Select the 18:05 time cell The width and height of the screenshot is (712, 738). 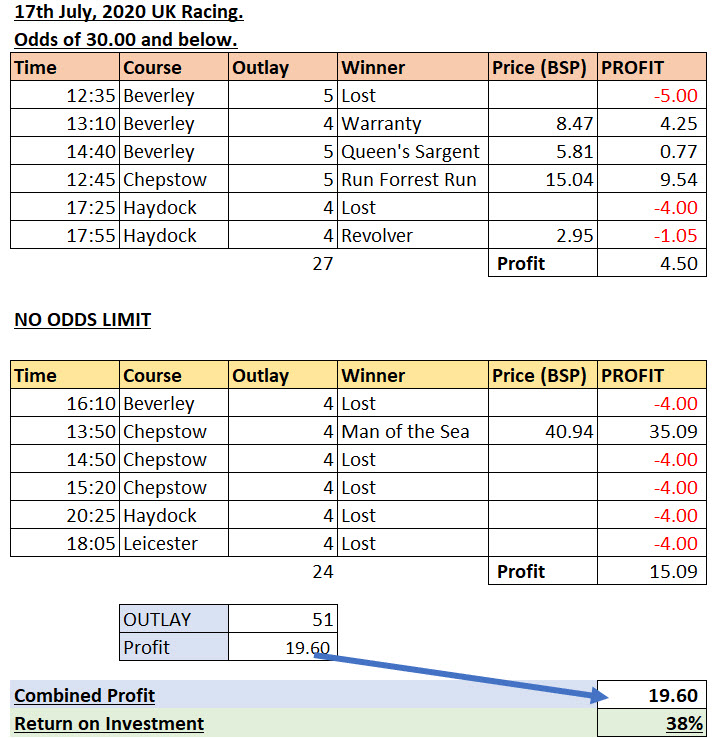(x=91, y=545)
